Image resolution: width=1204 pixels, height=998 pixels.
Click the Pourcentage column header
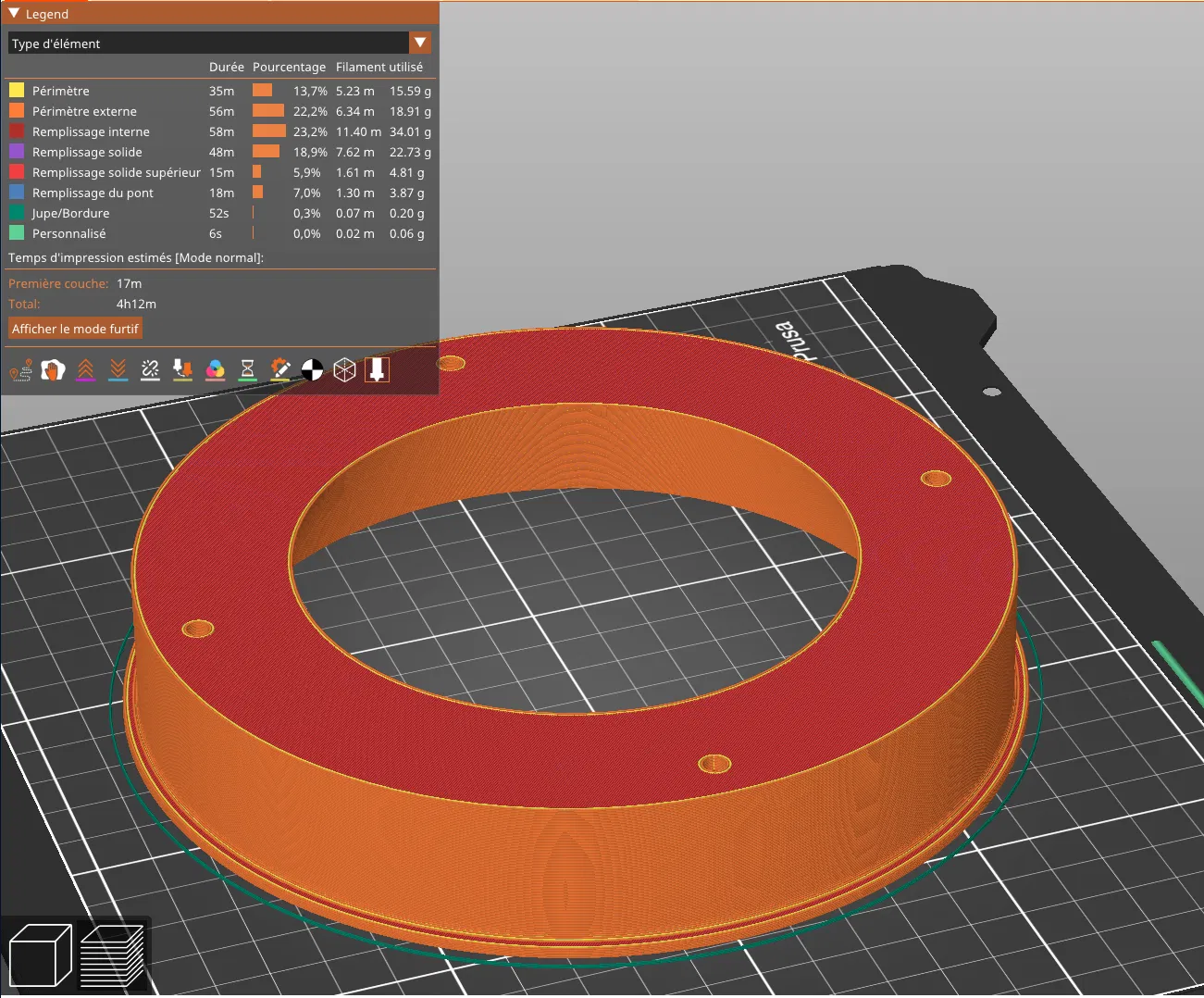point(289,67)
